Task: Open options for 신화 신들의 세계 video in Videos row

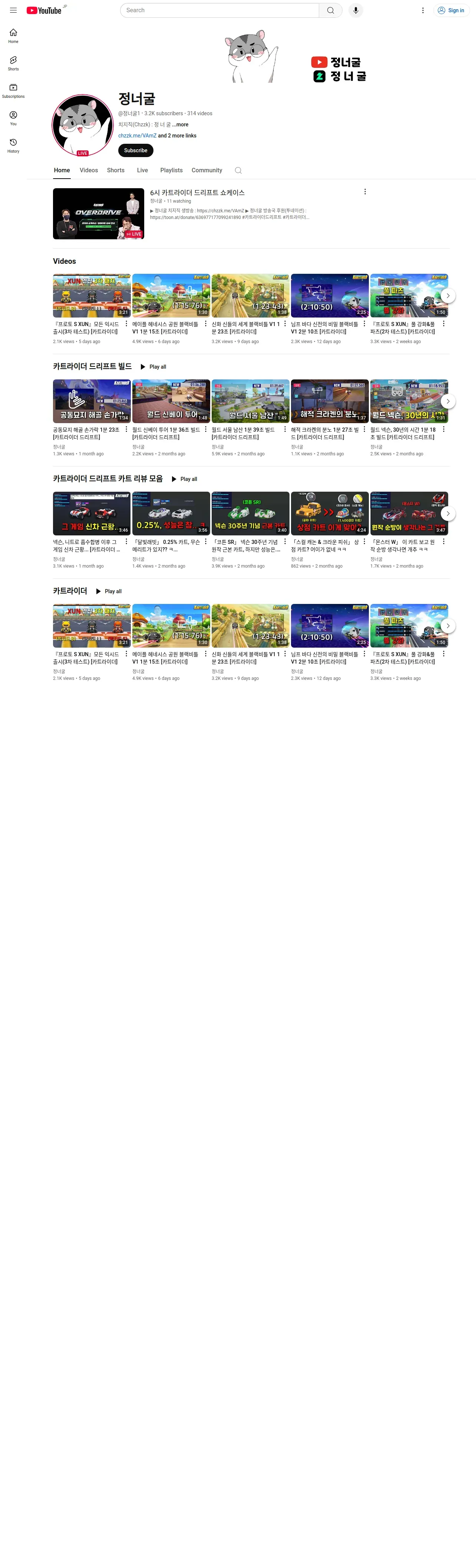Action: point(285,324)
